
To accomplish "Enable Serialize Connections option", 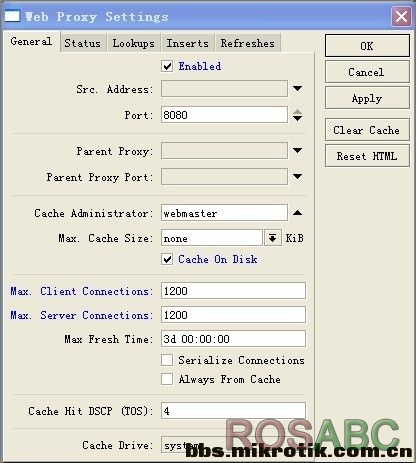I will click(167, 360).
